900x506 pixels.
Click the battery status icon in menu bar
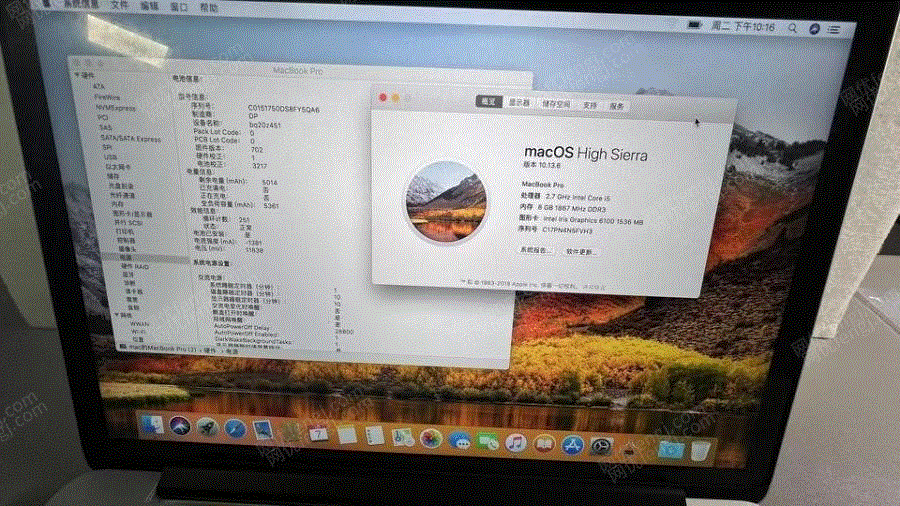[695, 25]
